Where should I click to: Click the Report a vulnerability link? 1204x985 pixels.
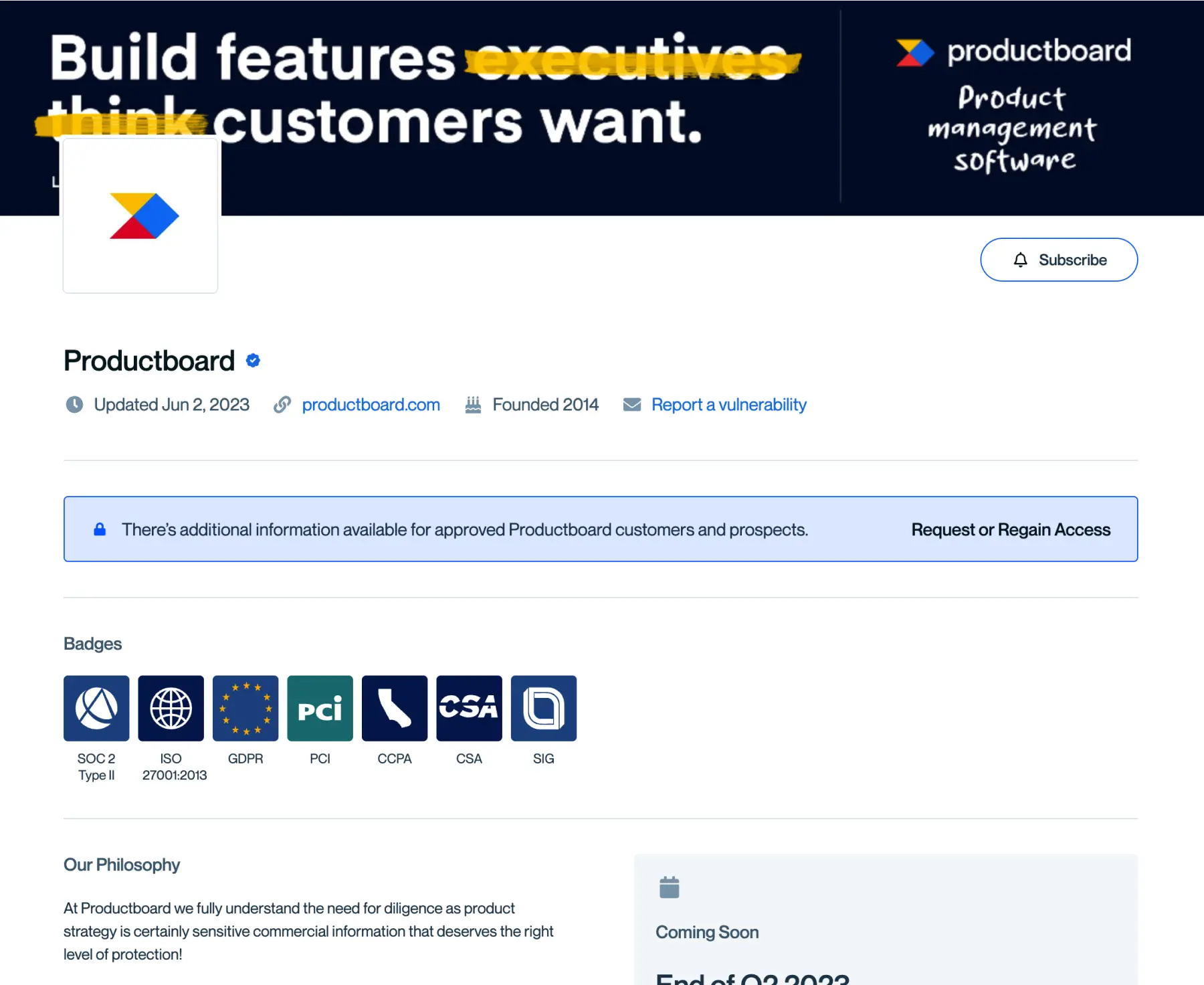click(x=729, y=405)
